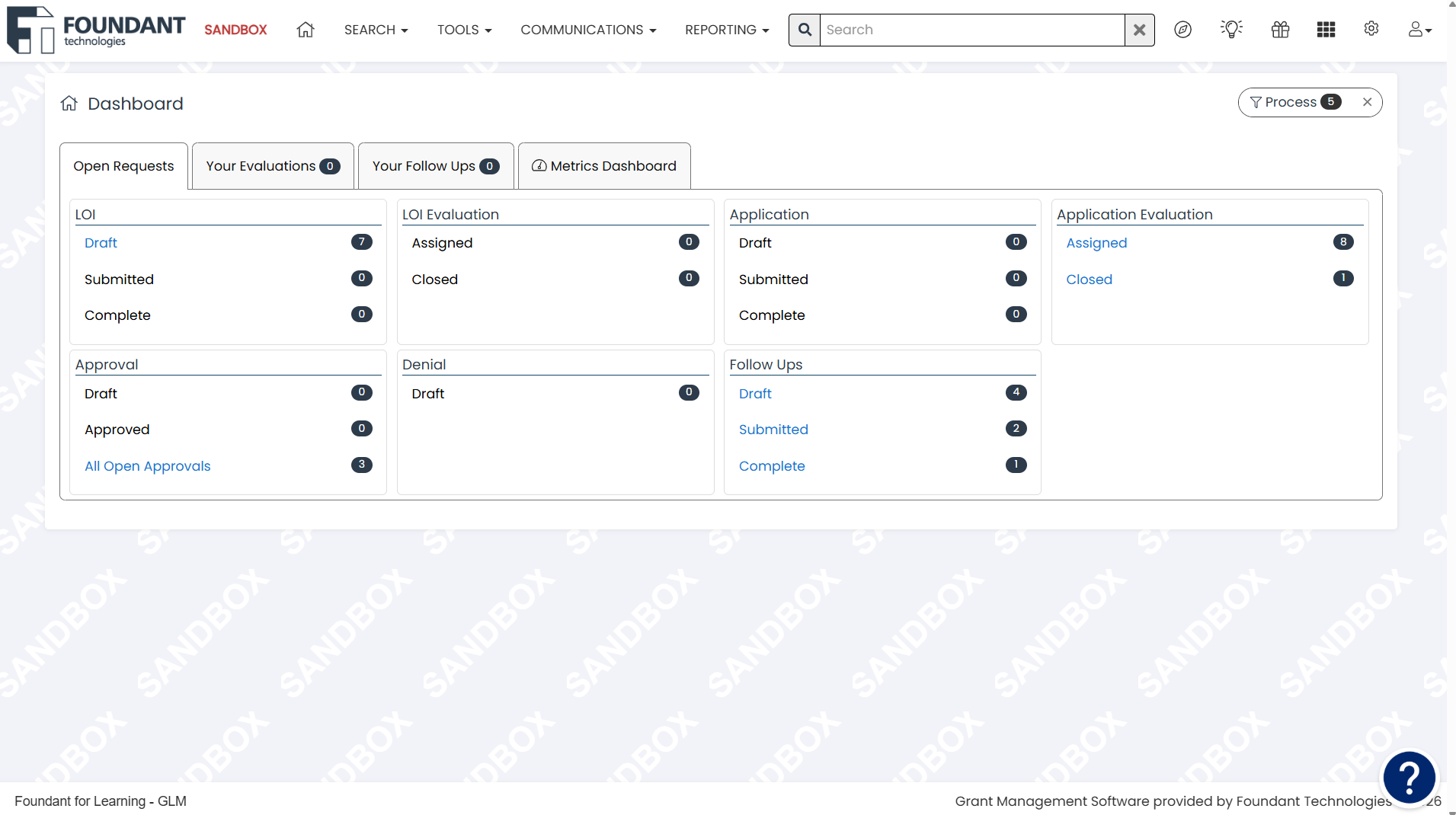Click Approval Draft row text

(x=101, y=394)
